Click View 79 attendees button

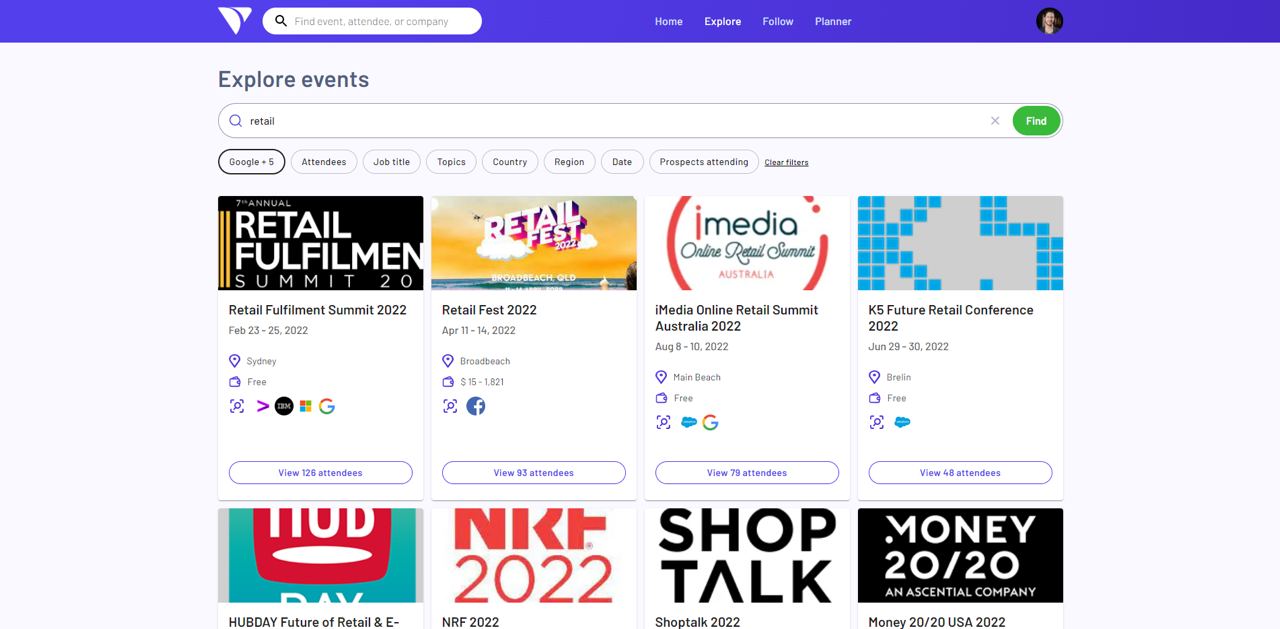tap(747, 473)
